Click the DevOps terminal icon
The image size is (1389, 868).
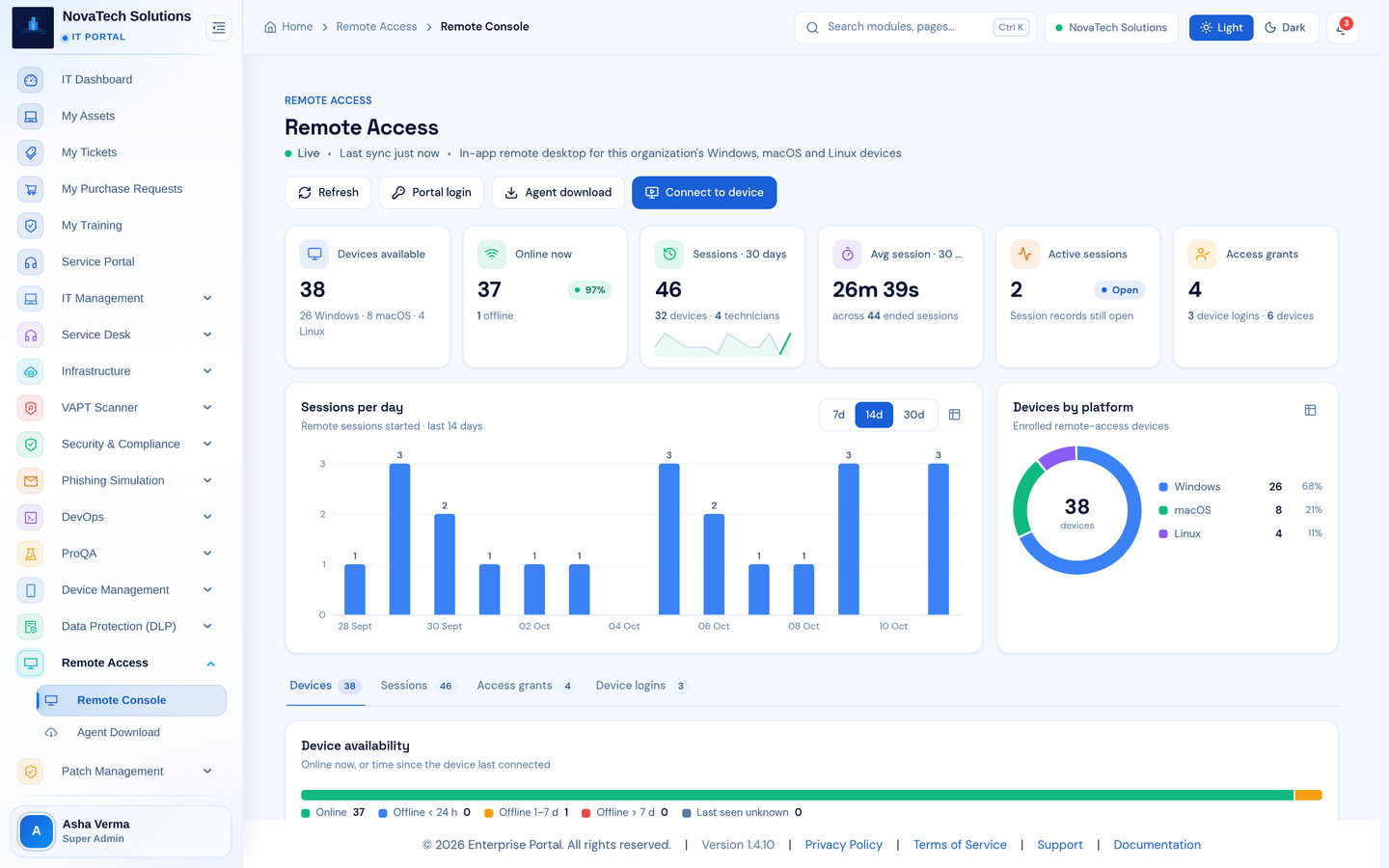click(31, 517)
